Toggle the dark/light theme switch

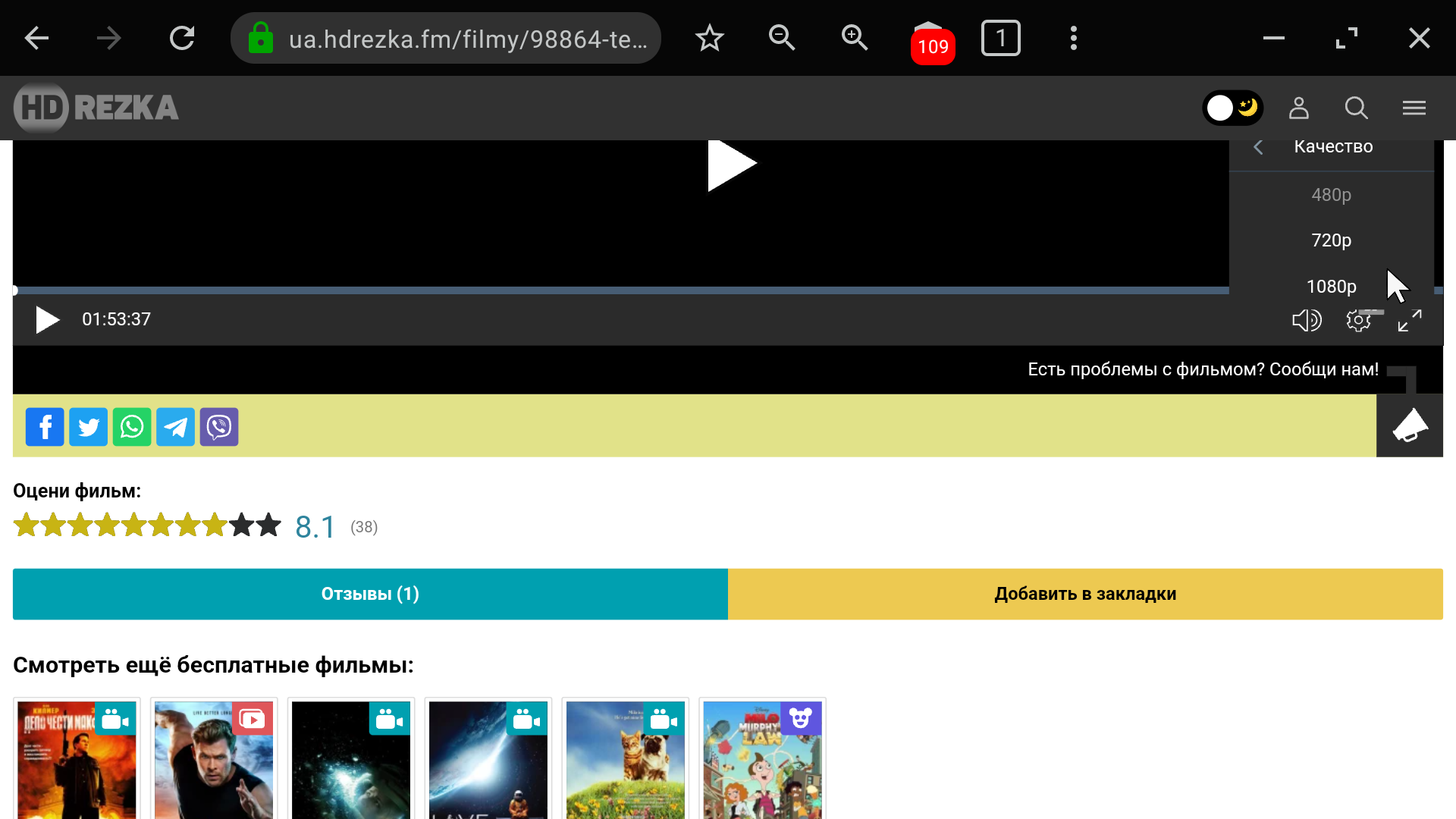click(1233, 108)
